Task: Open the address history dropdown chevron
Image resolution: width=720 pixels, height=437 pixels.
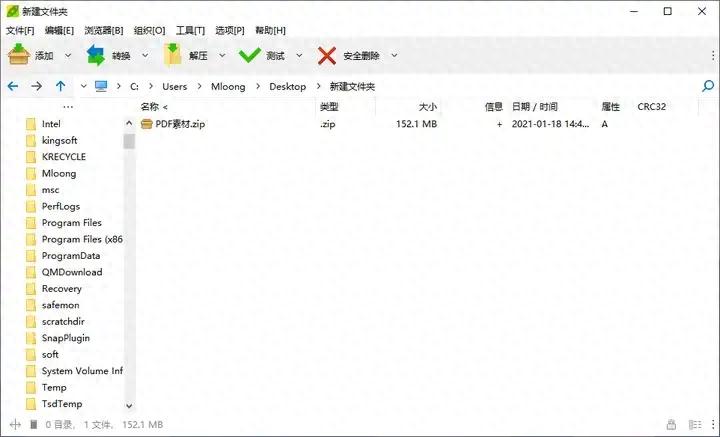Action: (84, 86)
